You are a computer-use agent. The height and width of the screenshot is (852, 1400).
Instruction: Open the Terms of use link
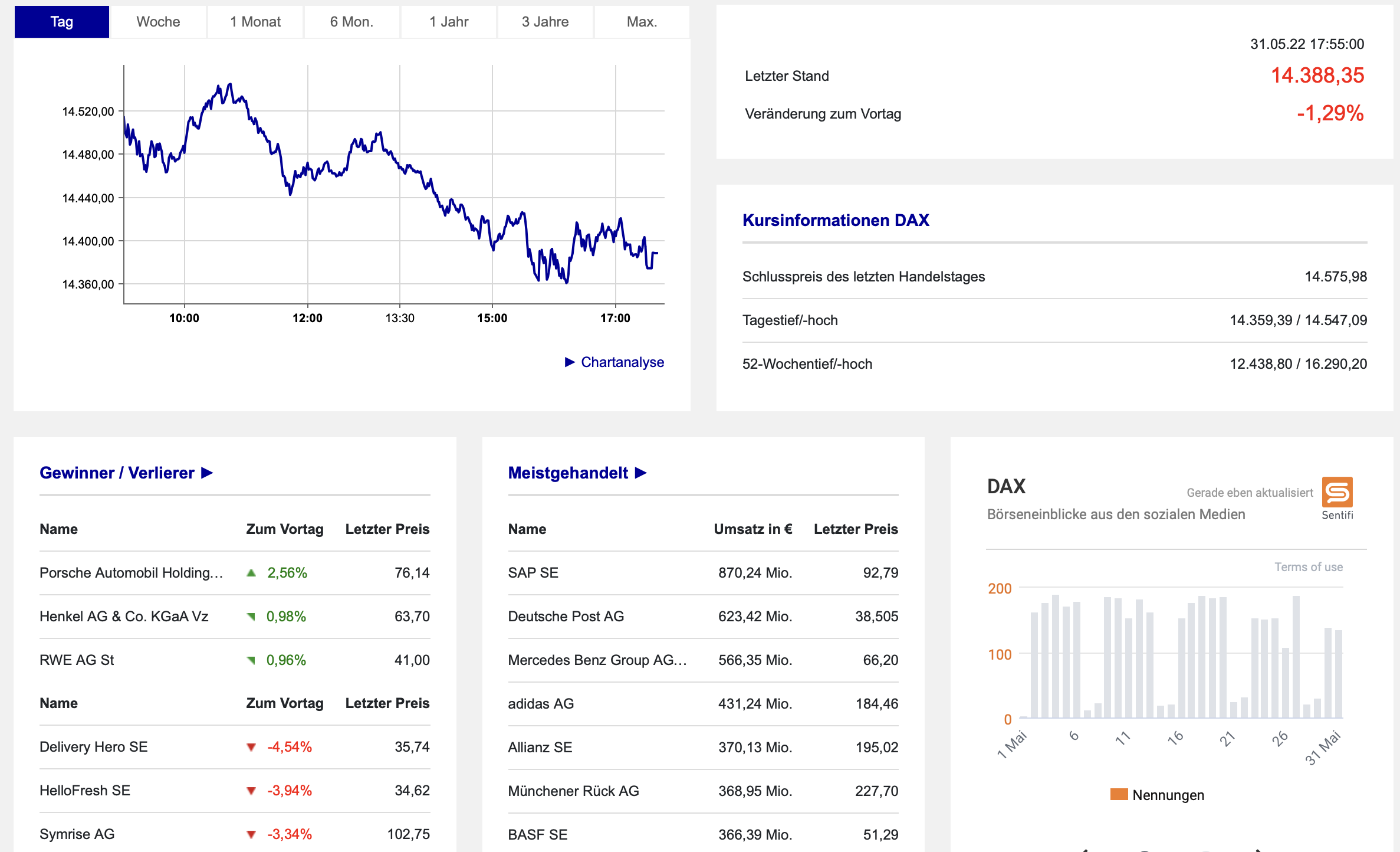point(1309,566)
